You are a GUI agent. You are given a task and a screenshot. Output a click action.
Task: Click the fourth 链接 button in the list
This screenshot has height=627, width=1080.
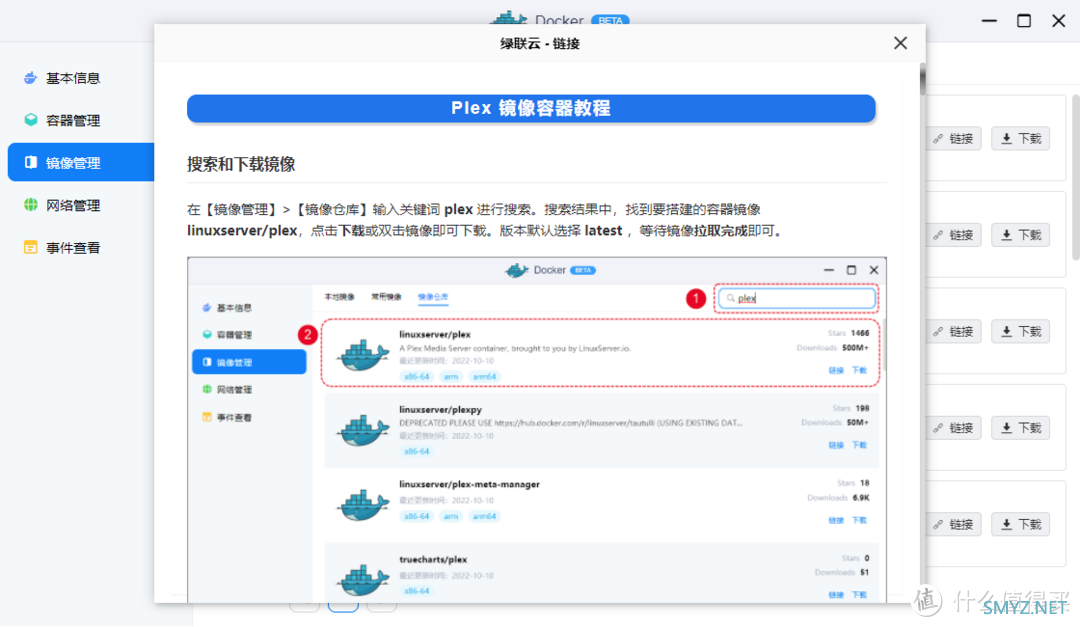[954, 428]
